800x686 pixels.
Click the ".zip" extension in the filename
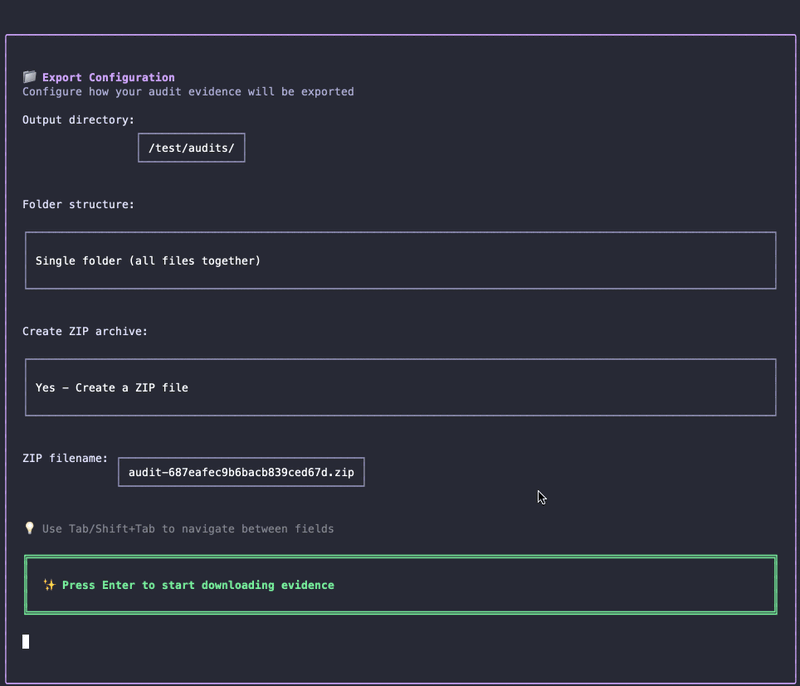(x=342, y=472)
